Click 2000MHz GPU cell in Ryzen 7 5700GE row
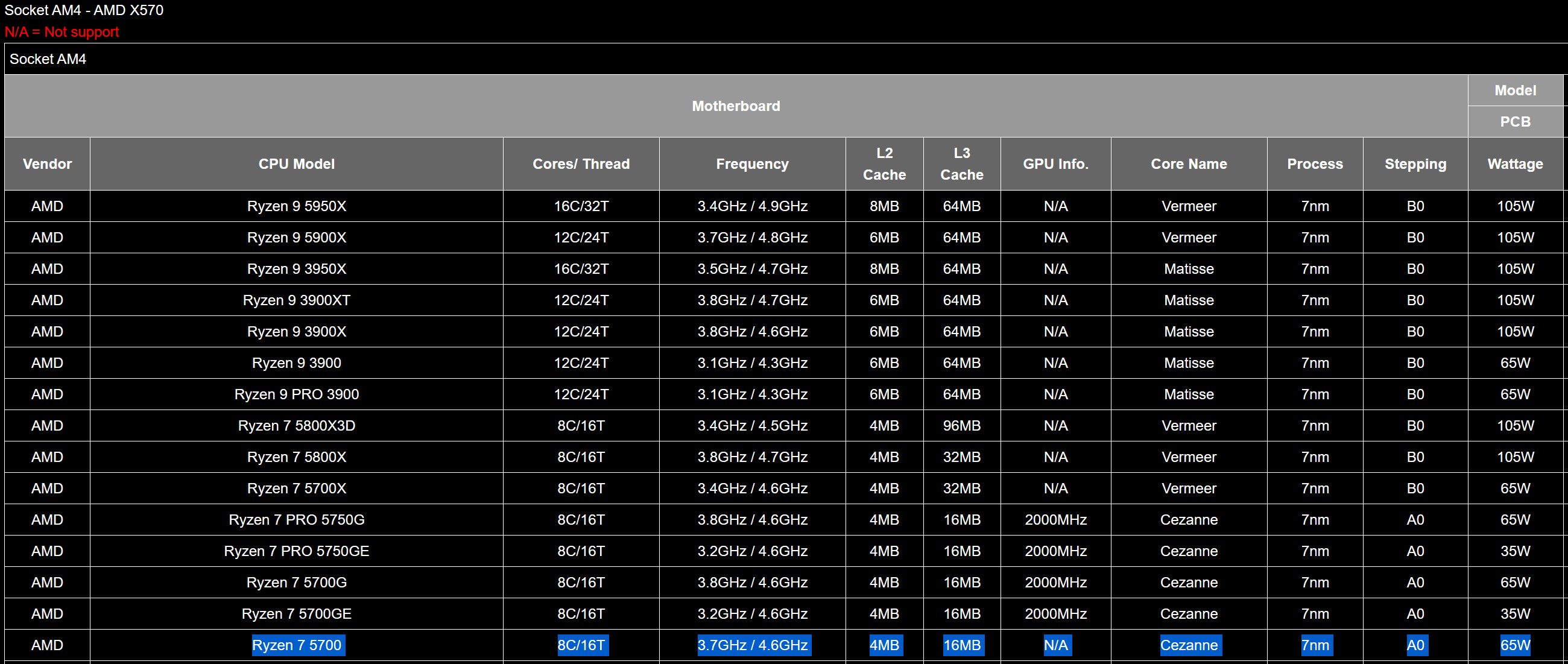1568x664 pixels. (1055, 613)
